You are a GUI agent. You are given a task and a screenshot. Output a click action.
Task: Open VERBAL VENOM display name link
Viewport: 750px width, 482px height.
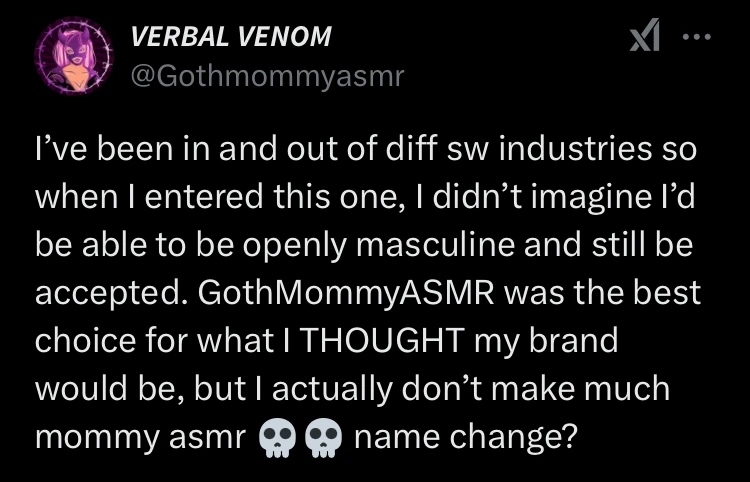[230, 38]
